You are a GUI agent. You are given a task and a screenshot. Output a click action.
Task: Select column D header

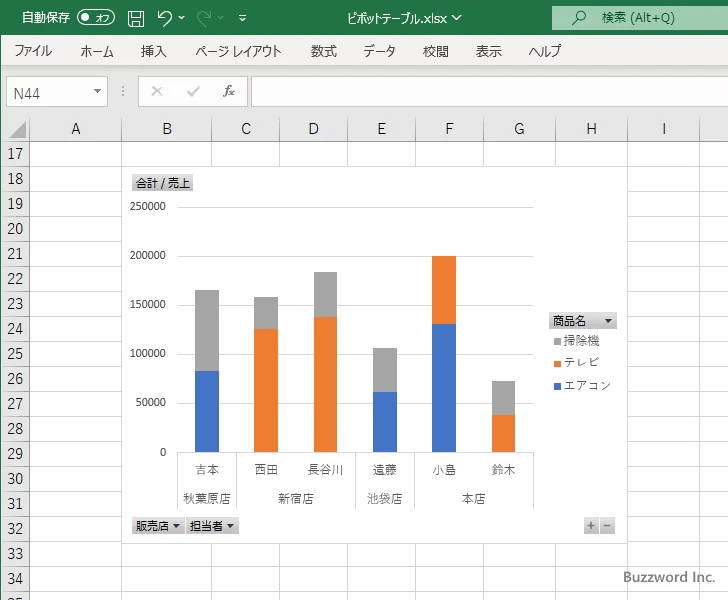[x=313, y=129]
